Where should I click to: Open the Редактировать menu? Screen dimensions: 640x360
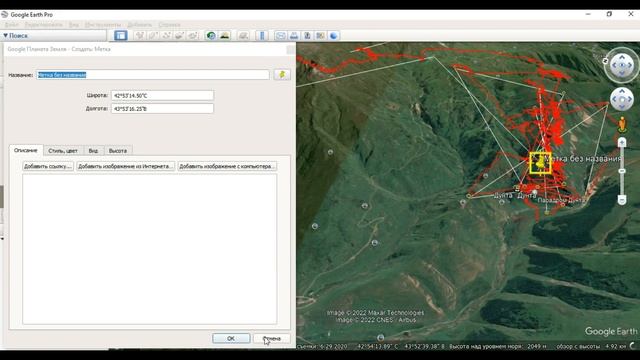pyautogui.click(x=44, y=25)
